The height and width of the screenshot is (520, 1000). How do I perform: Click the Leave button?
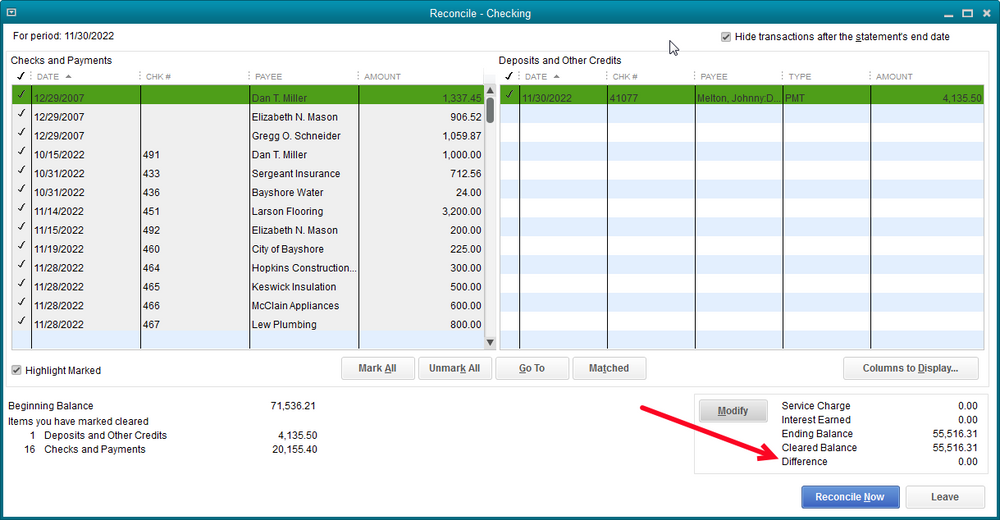tap(945, 497)
